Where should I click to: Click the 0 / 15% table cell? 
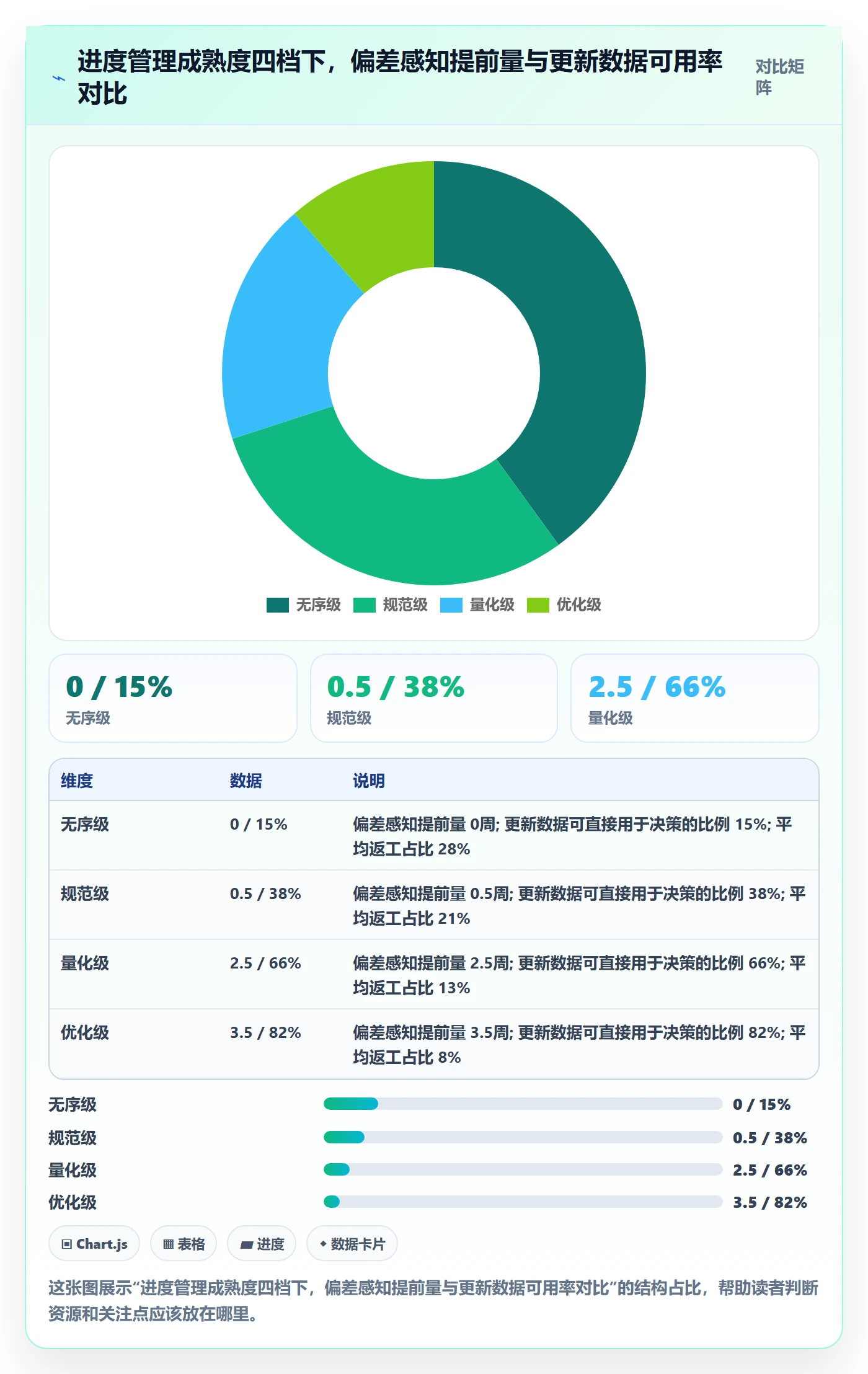tap(259, 824)
